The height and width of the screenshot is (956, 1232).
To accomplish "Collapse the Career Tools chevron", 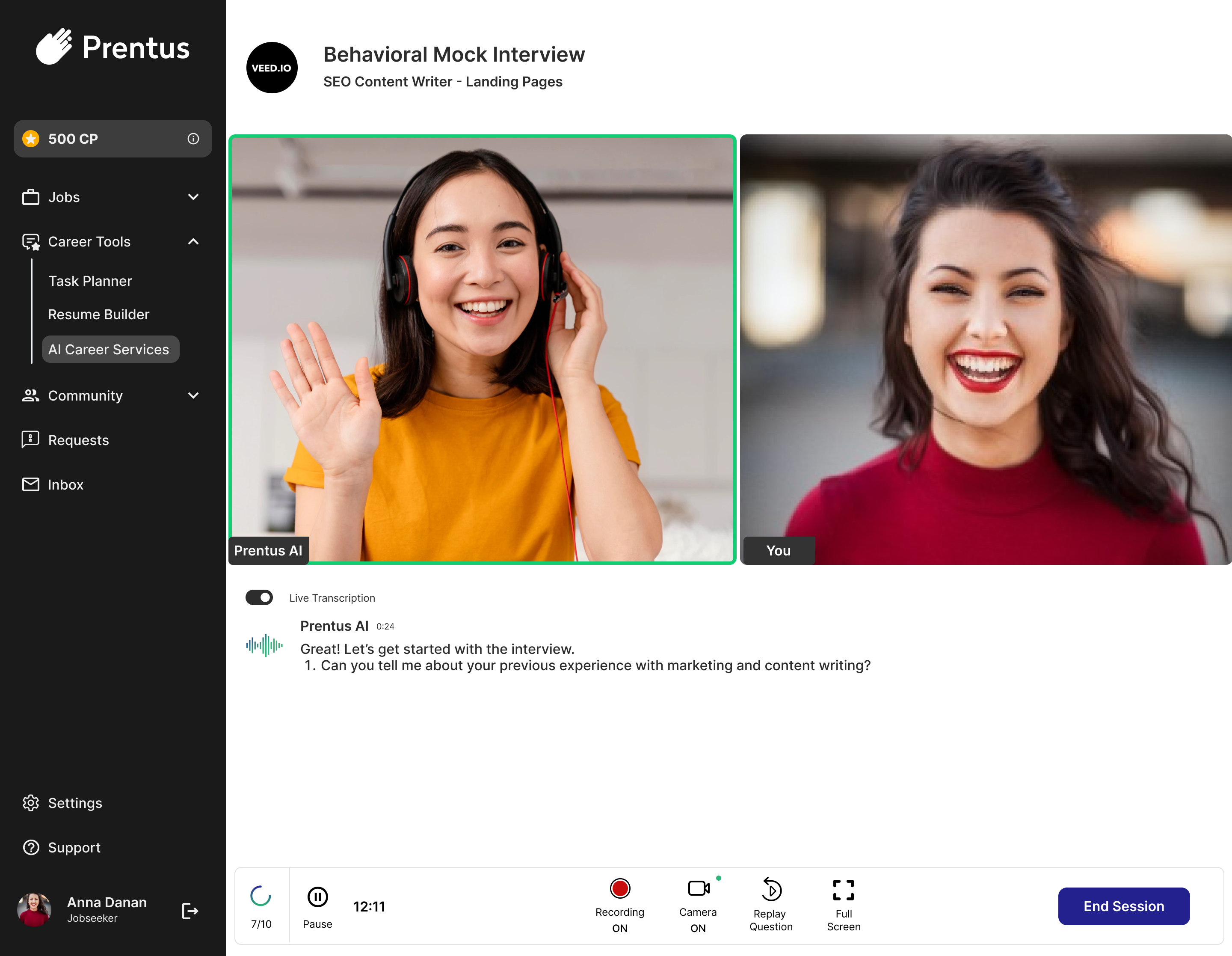I will tap(193, 241).
